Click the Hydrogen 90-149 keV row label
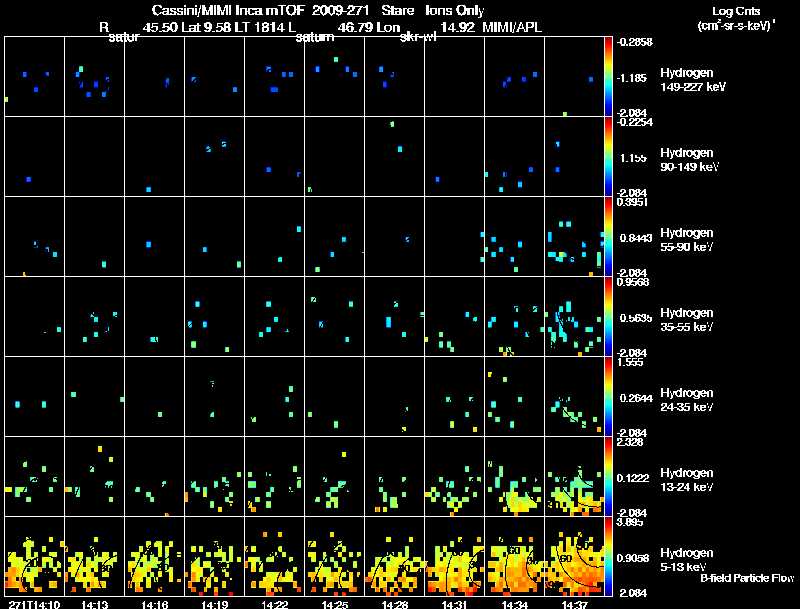 (689, 160)
